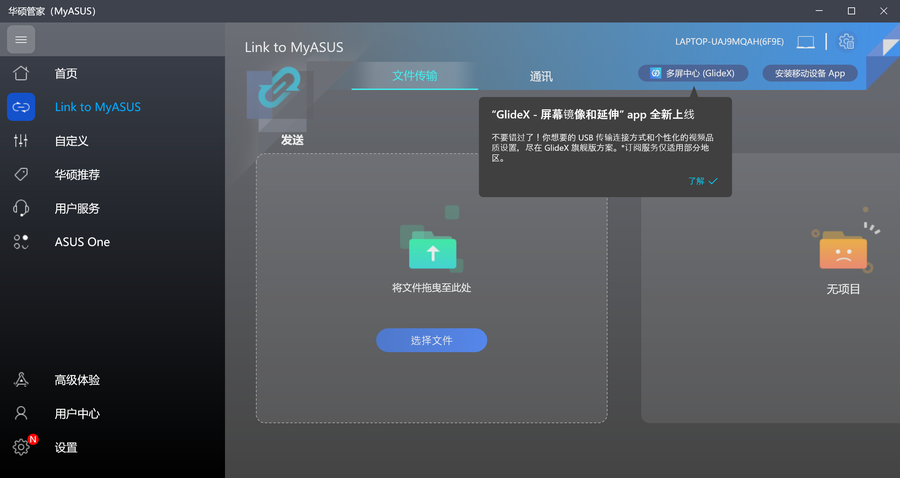Open 用户中心 person icon
The image size is (900, 478).
pyautogui.click(x=21, y=414)
